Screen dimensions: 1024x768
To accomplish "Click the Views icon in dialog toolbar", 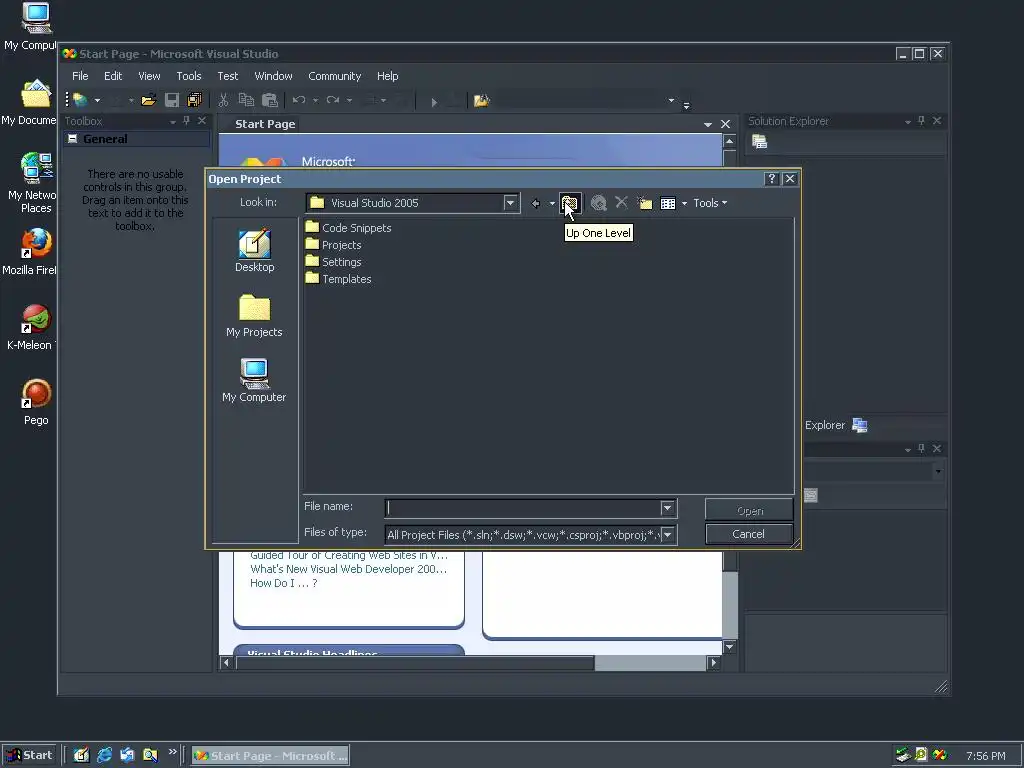I will click(x=667, y=203).
